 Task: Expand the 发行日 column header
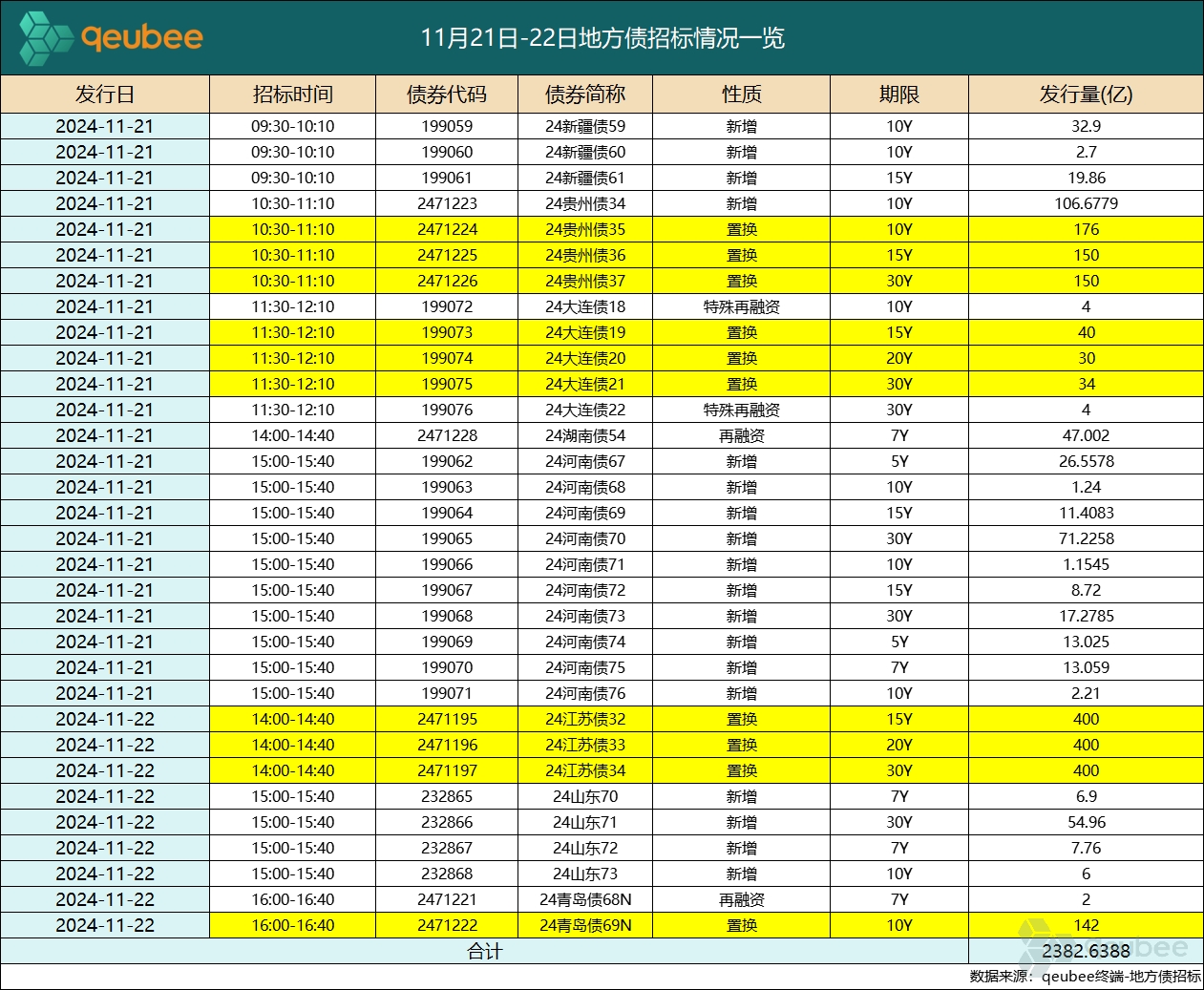105,93
